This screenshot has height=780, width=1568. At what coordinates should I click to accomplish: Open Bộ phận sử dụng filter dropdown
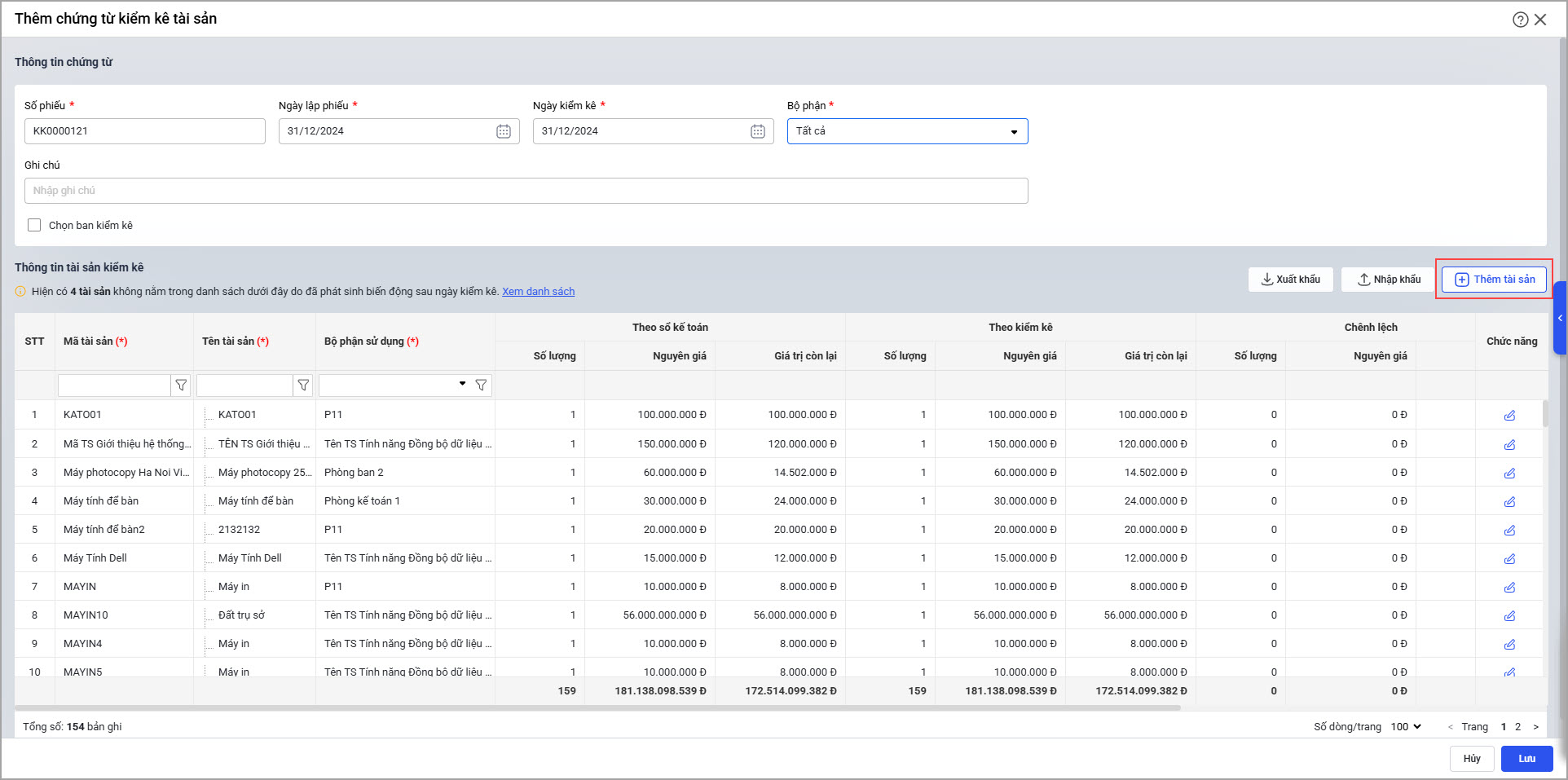pyautogui.click(x=462, y=384)
